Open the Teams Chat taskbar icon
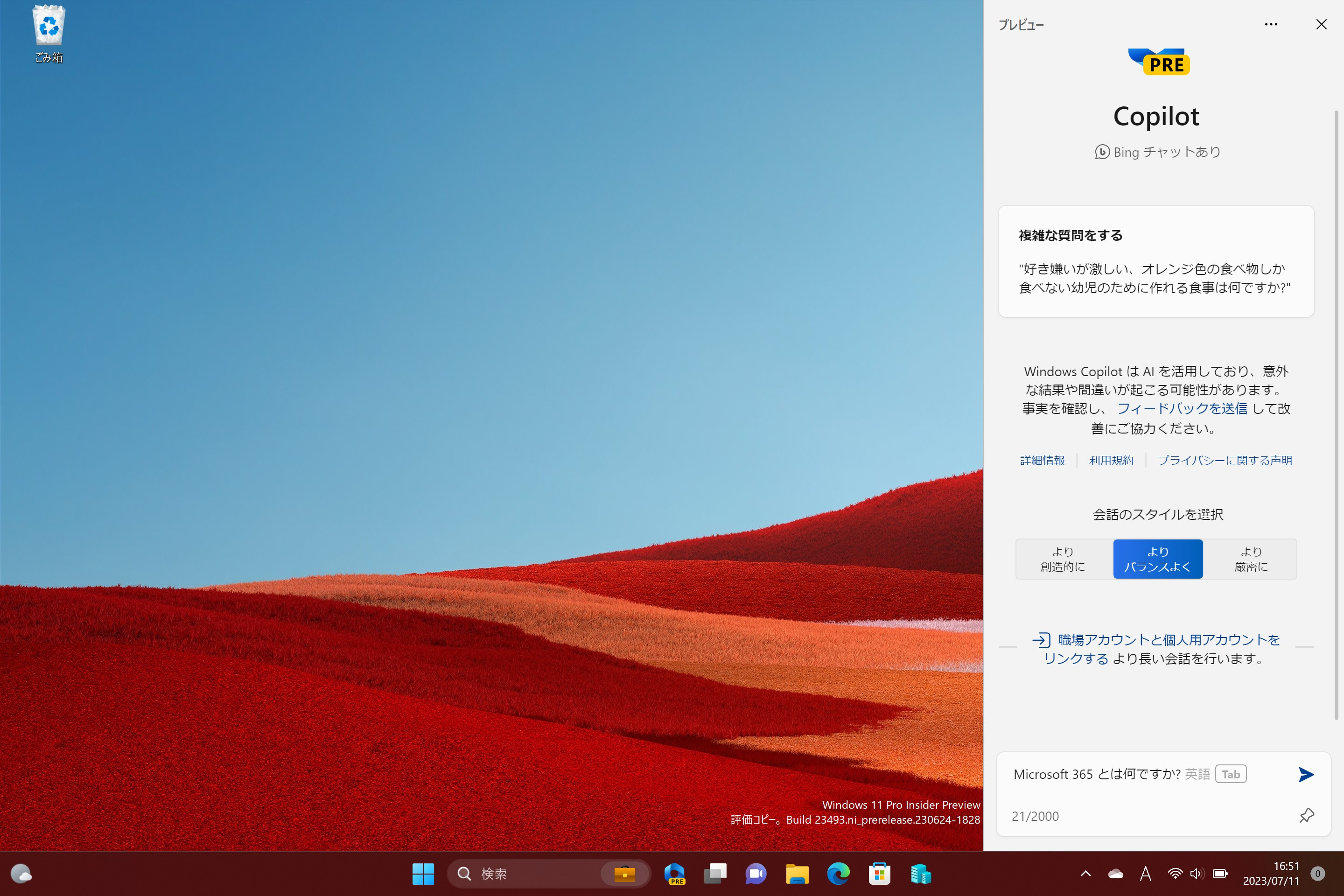 click(756, 874)
